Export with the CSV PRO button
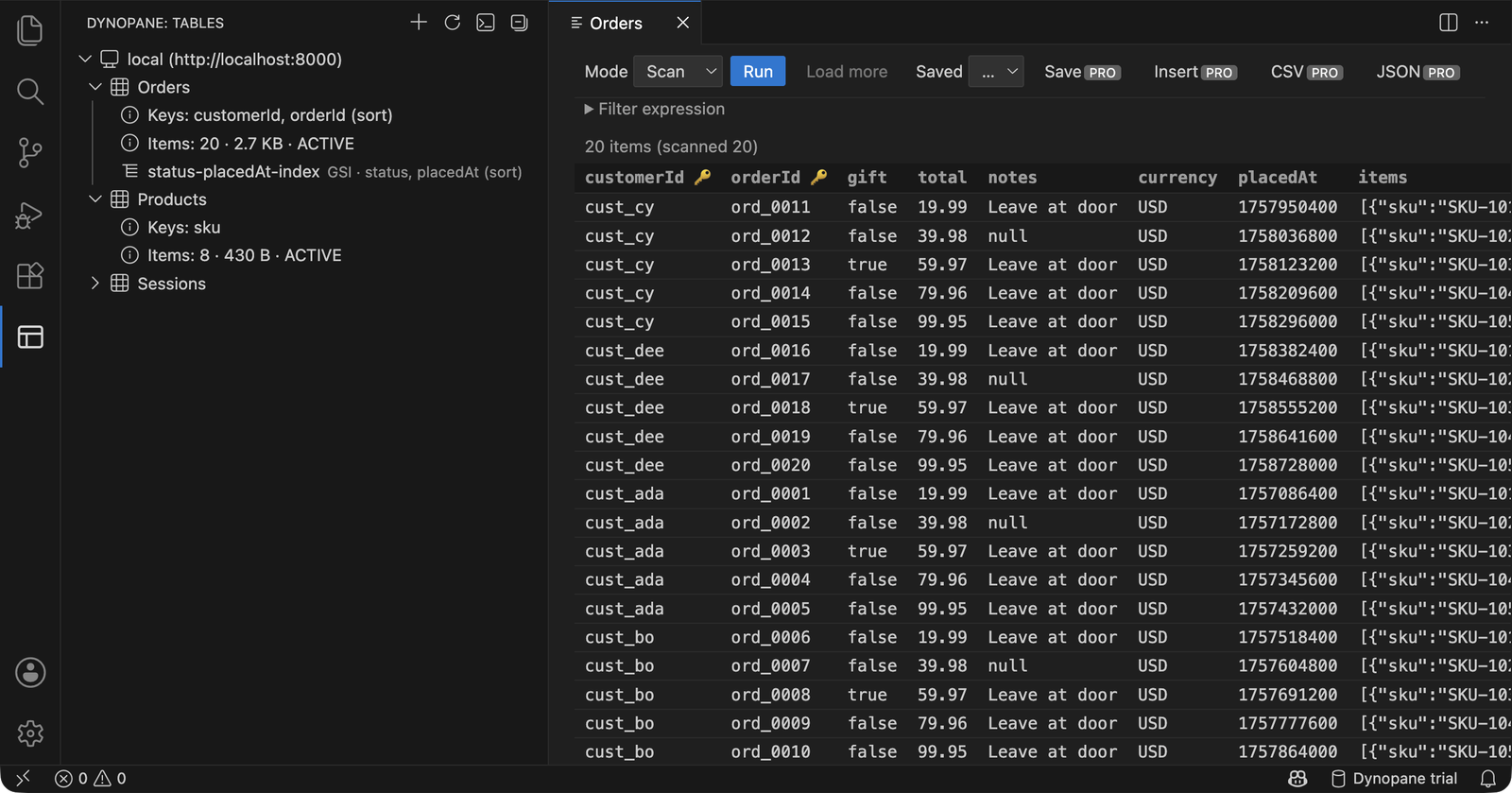This screenshot has width=1512, height=793. coord(1306,72)
